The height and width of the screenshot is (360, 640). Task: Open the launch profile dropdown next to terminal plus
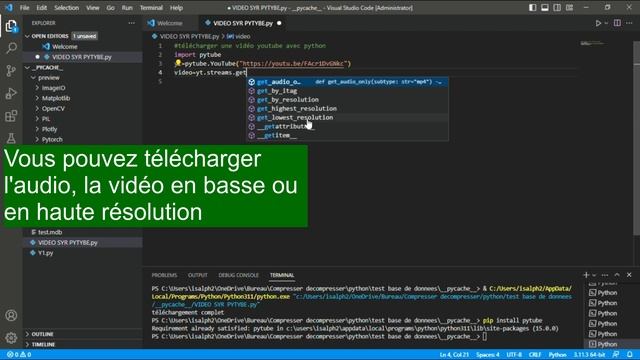coord(594,275)
